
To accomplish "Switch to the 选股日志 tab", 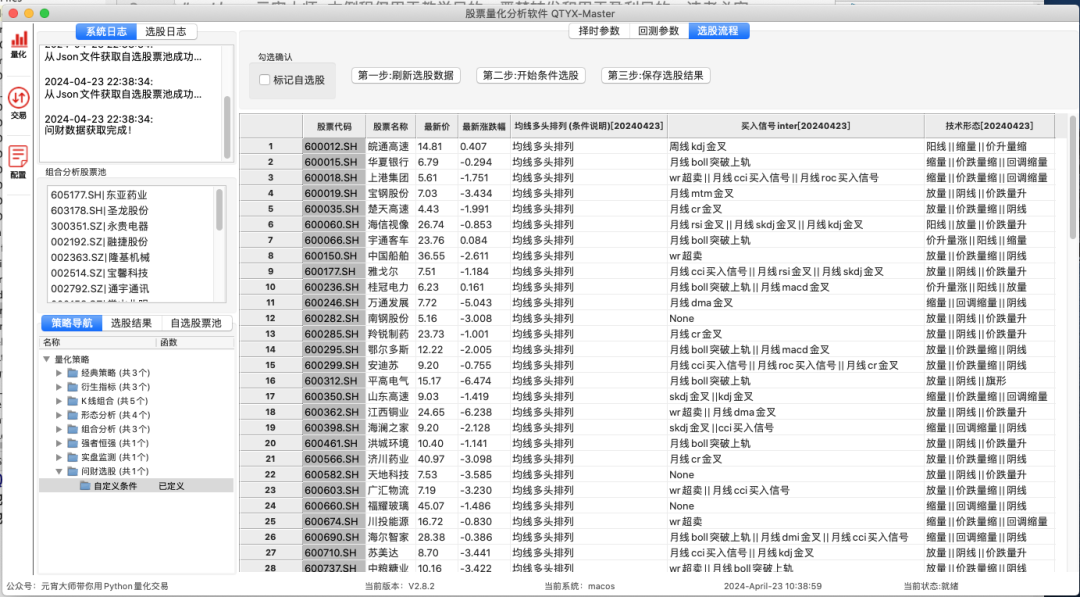I will click(x=166, y=32).
